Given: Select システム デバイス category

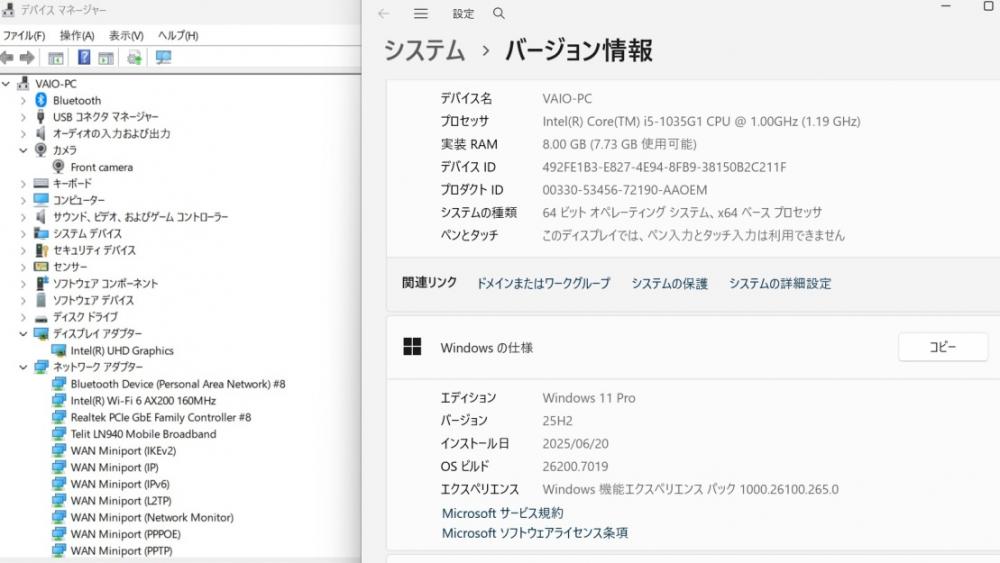Looking at the screenshot, I should pos(87,233).
